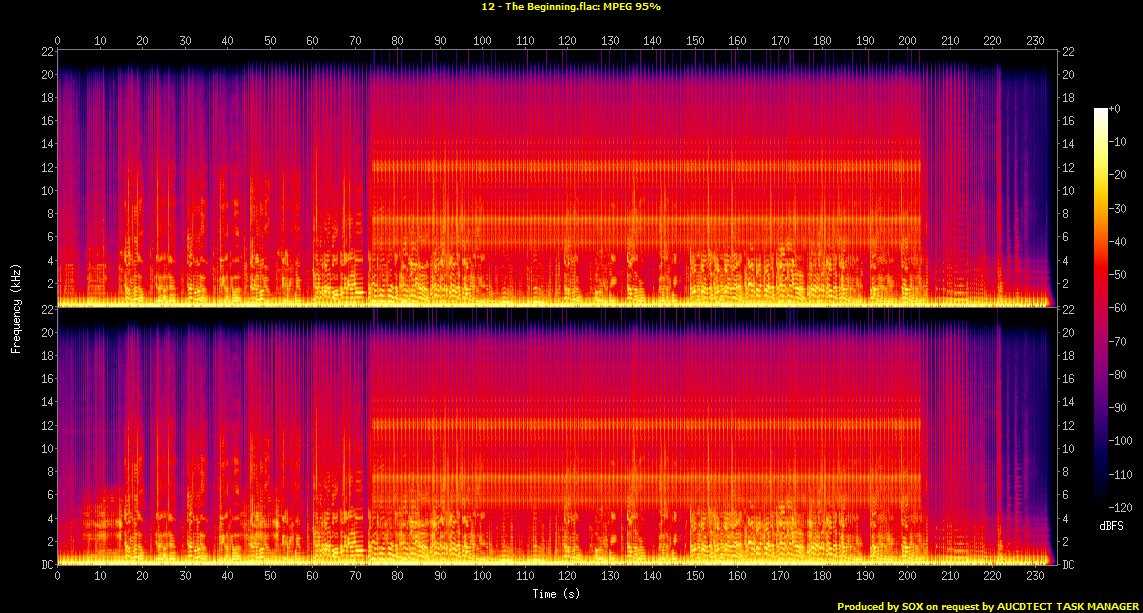
Task: Select the '-60' mark on the dBFS scale
Action: coord(1123,309)
